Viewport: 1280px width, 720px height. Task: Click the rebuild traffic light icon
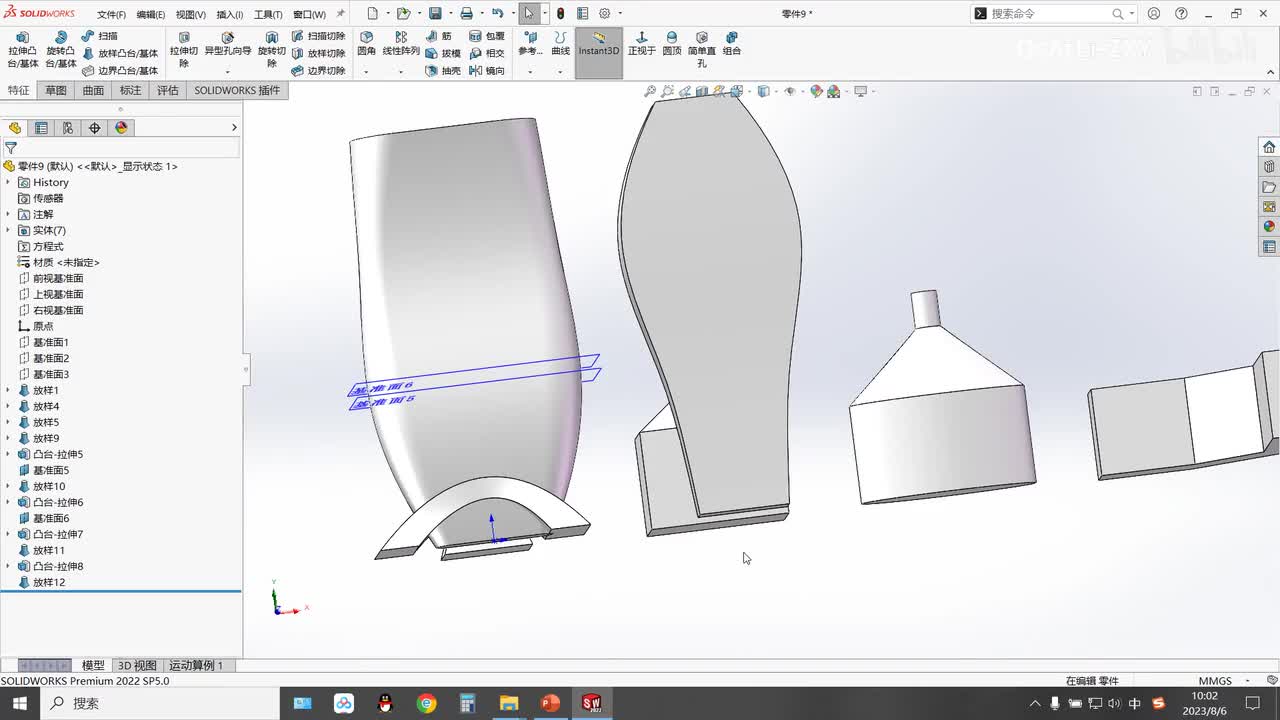click(x=560, y=14)
